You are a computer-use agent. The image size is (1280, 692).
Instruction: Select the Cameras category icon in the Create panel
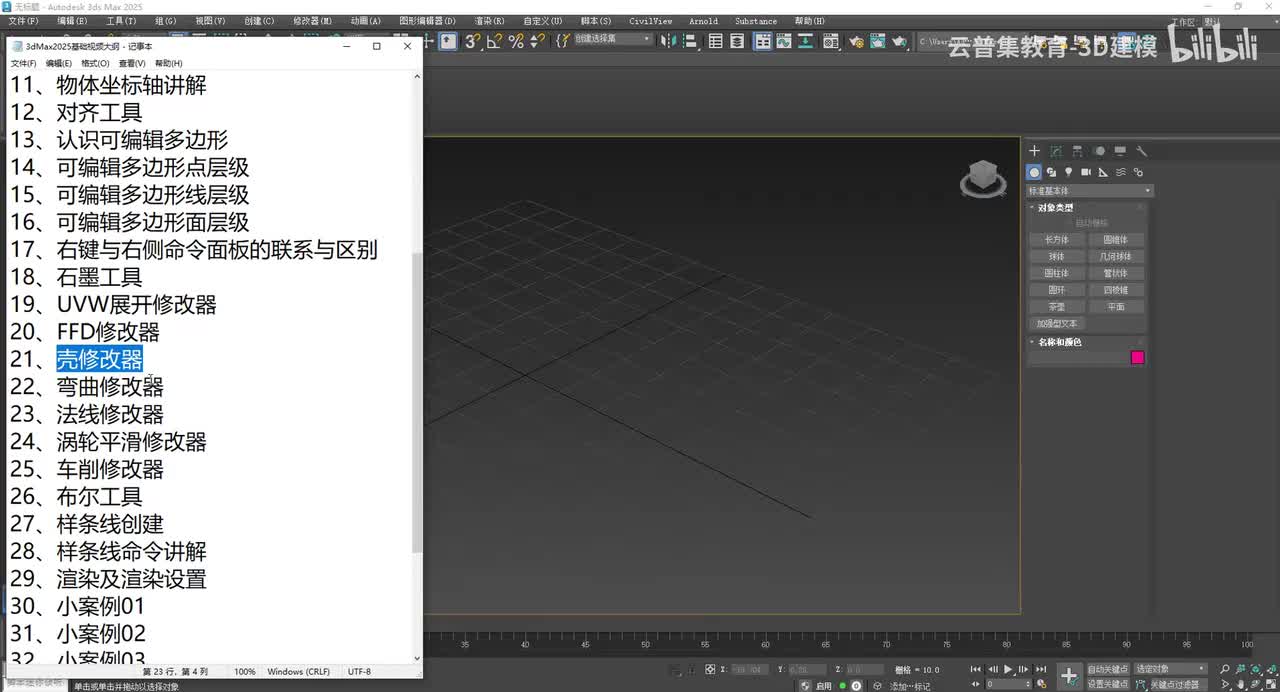1086,172
